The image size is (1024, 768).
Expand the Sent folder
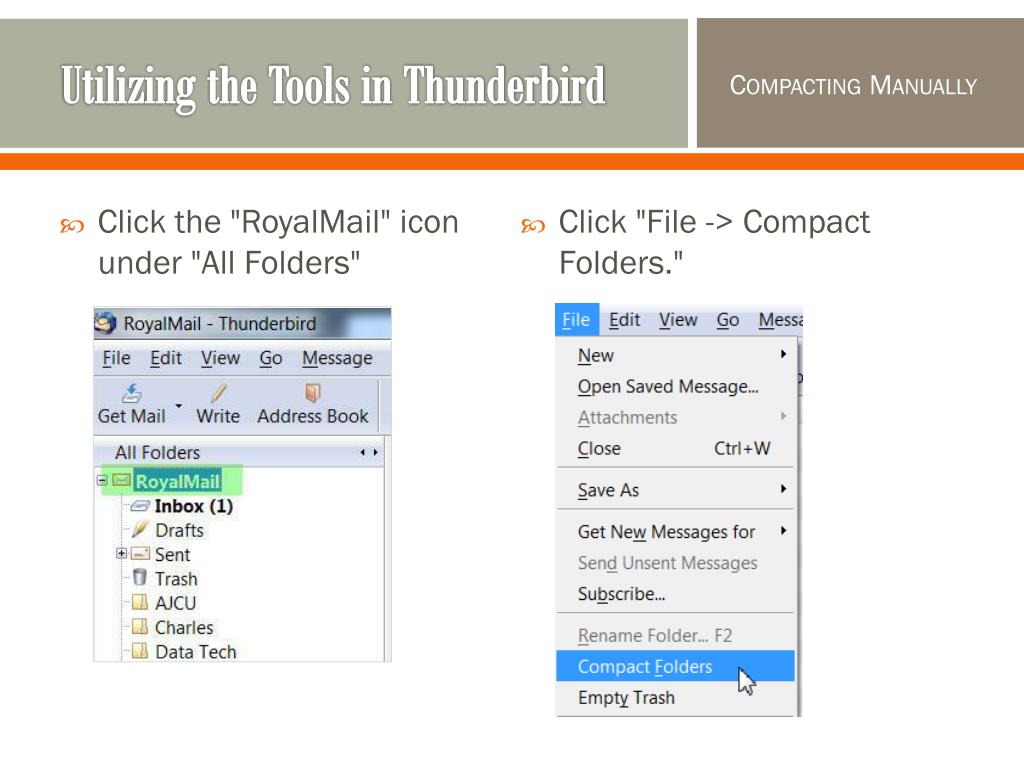pyautogui.click(x=121, y=554)
